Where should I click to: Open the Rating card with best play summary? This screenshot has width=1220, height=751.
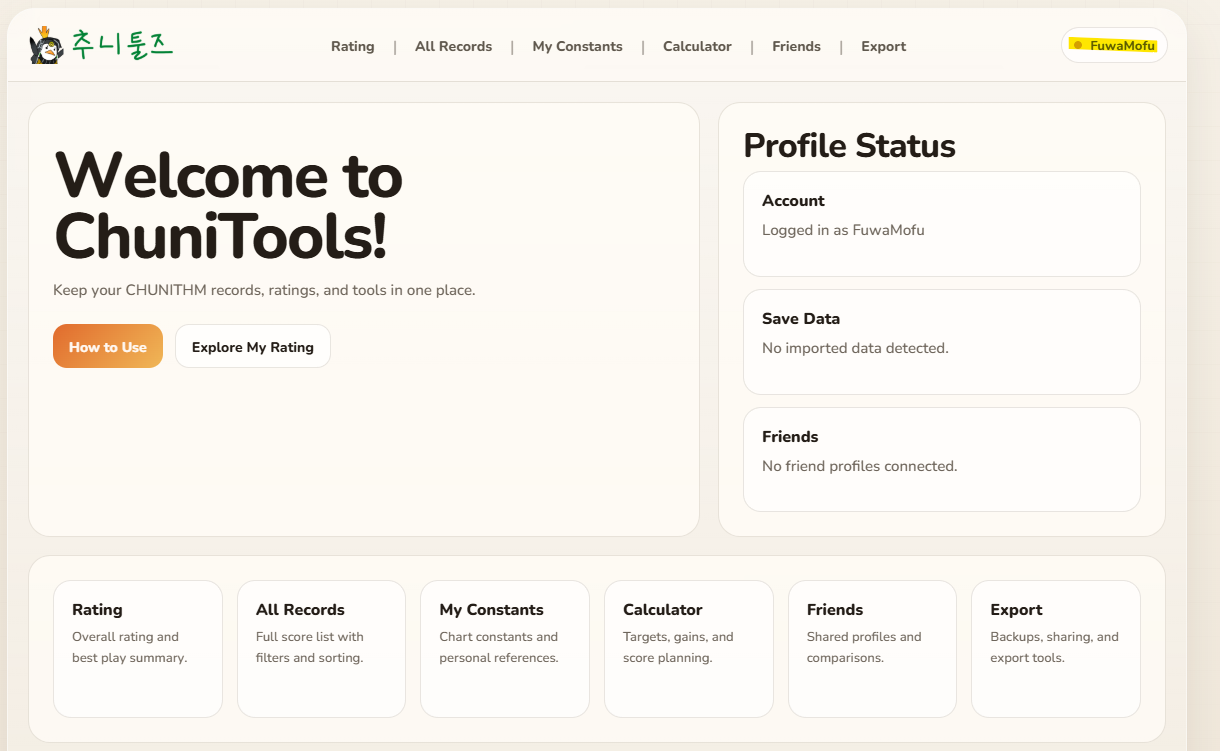pos(138,648)
